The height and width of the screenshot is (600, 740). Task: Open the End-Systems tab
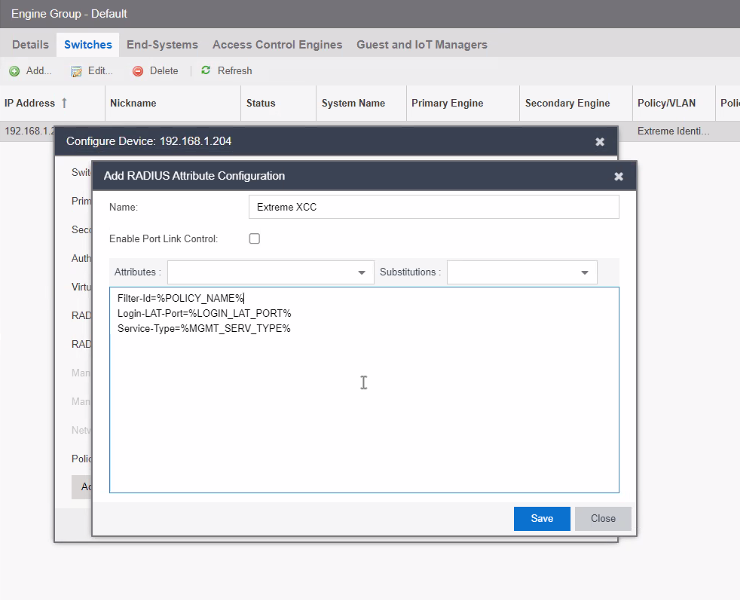pos(162,45)
